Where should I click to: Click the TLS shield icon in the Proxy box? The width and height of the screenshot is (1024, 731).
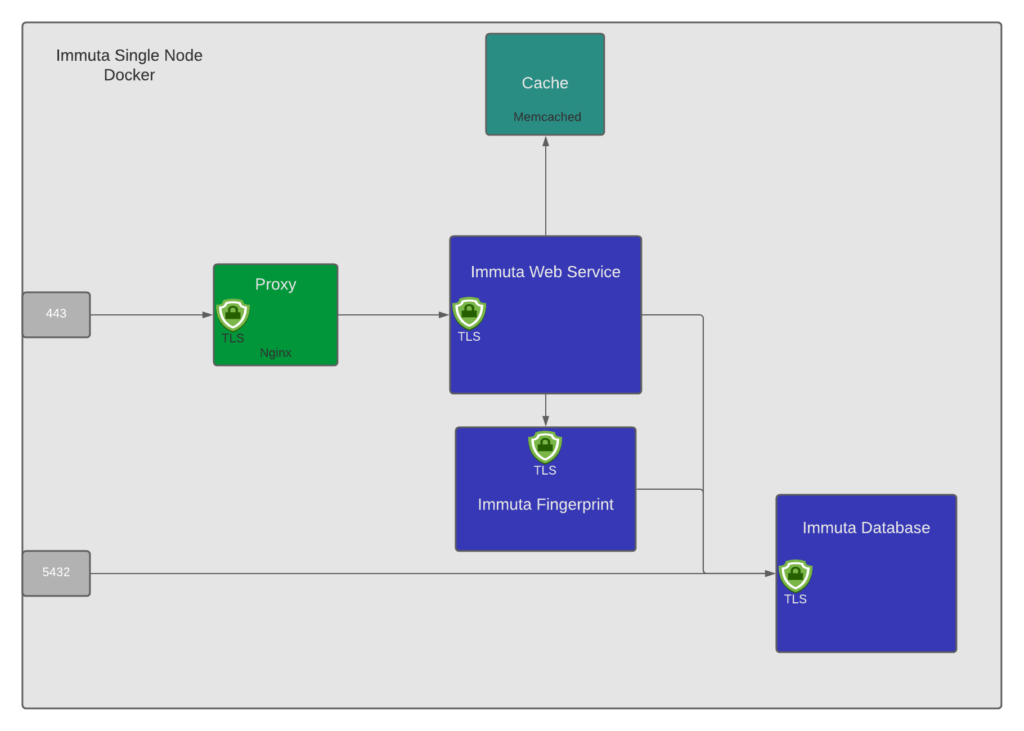point(233,315)
